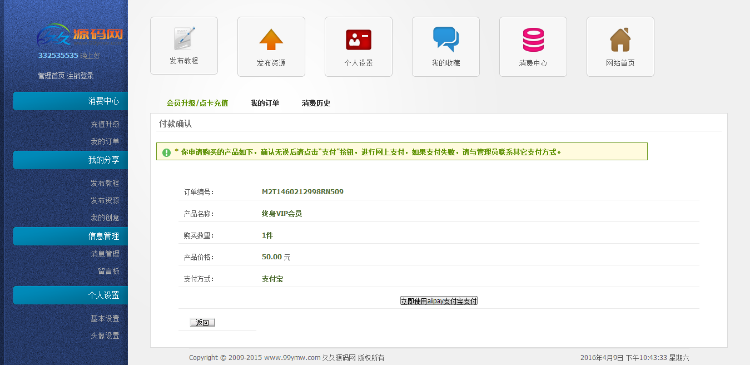Open the 个人设置 red ID card tile
The image size is (750, 365).
pos(358,46)
